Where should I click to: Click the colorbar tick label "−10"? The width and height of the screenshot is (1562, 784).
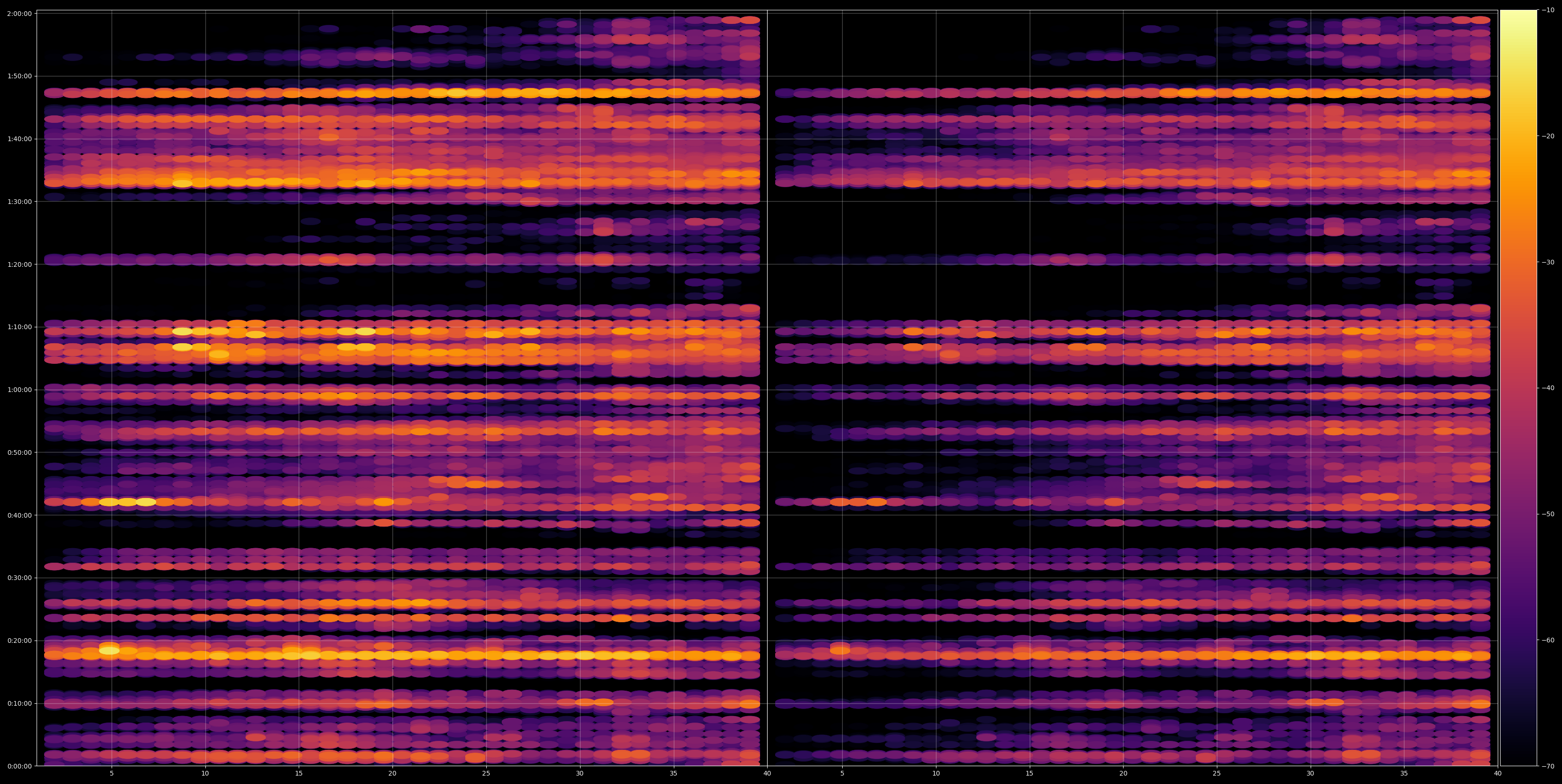pyautogui.click(x=1548, y=10)
